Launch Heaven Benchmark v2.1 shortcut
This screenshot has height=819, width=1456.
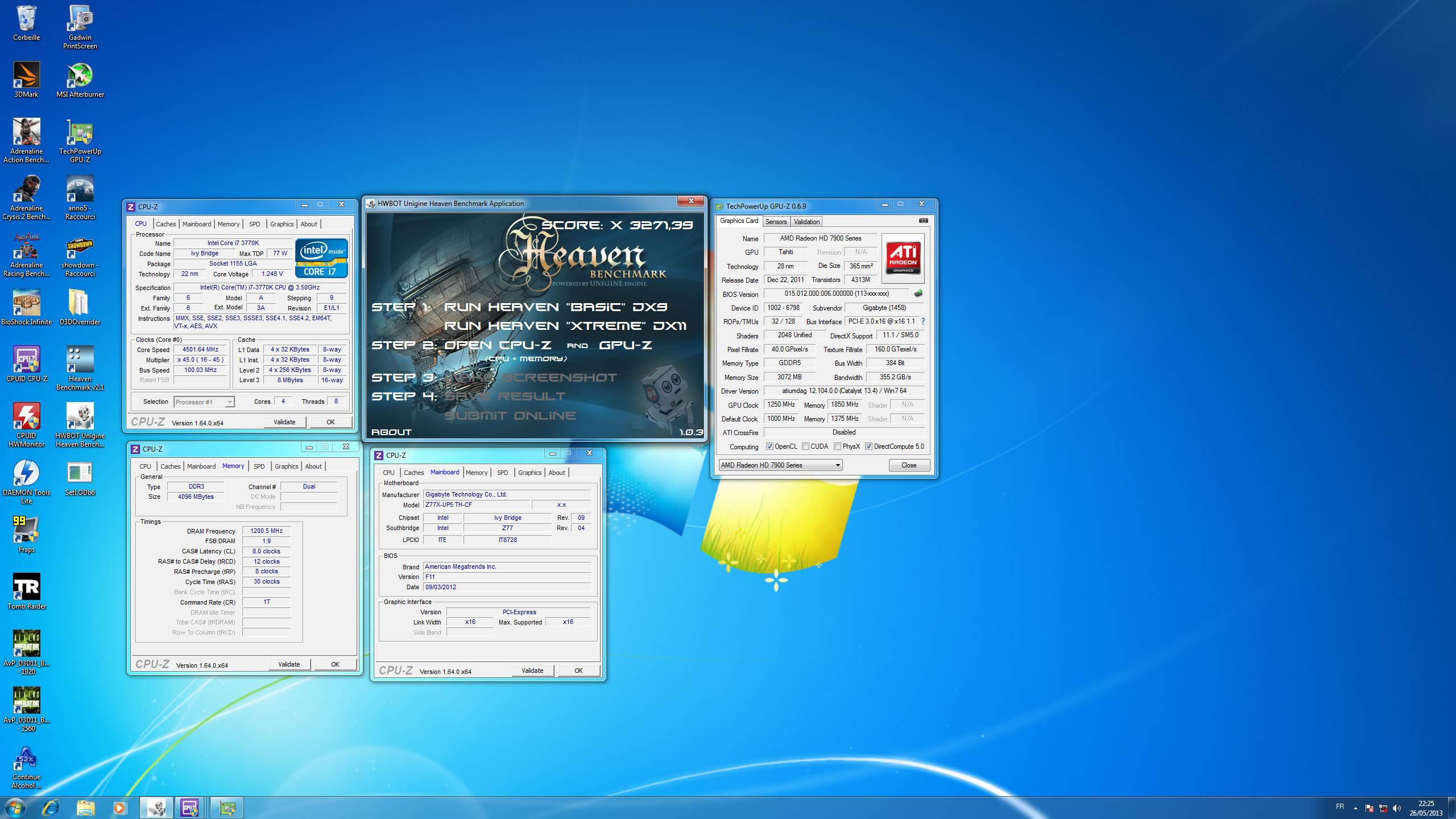(x=80, y=368)
